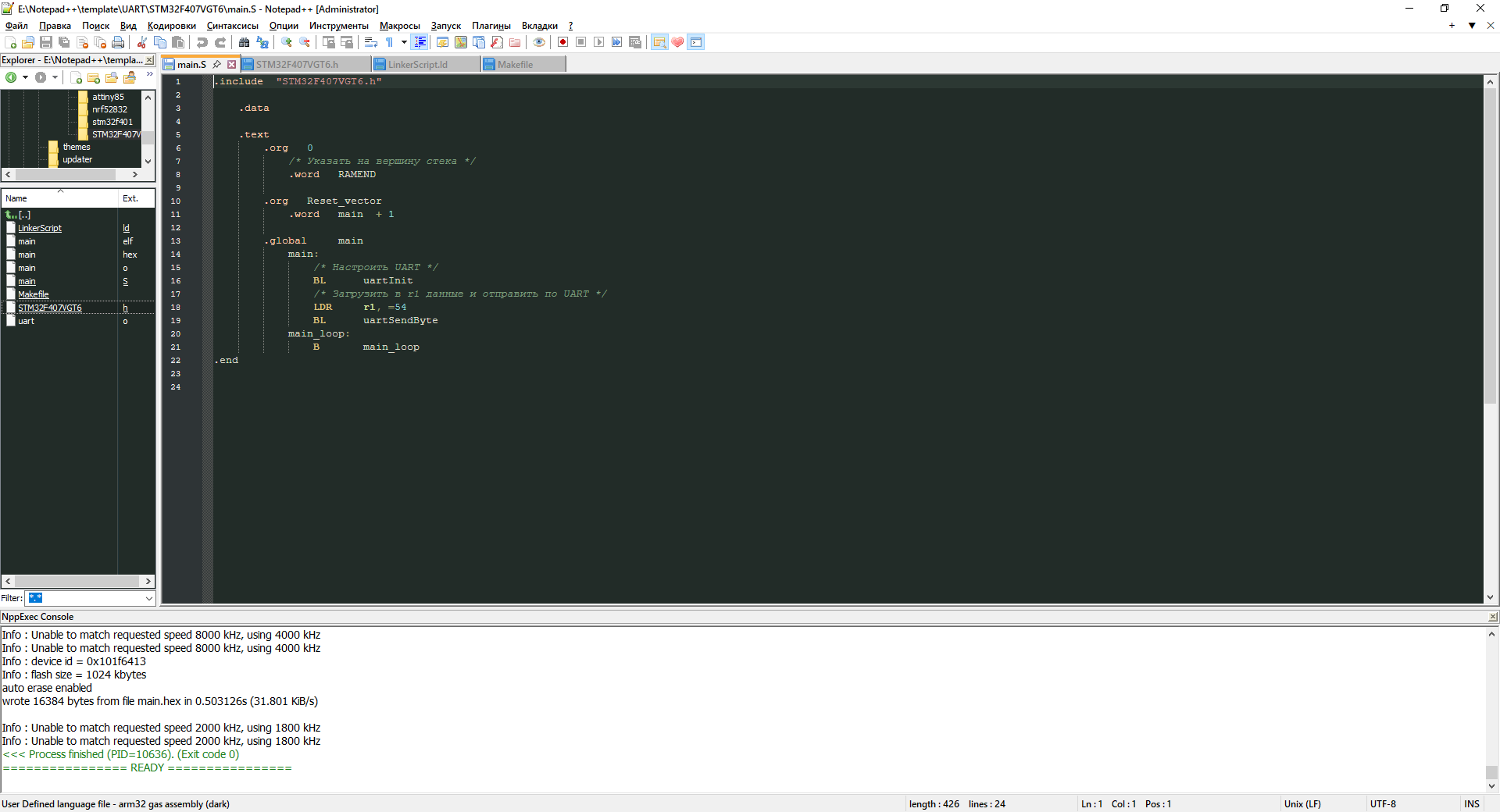Open LinkerScript file in Explorer list
Viewport: 1500px width, 812px height.
click(40, 228)
